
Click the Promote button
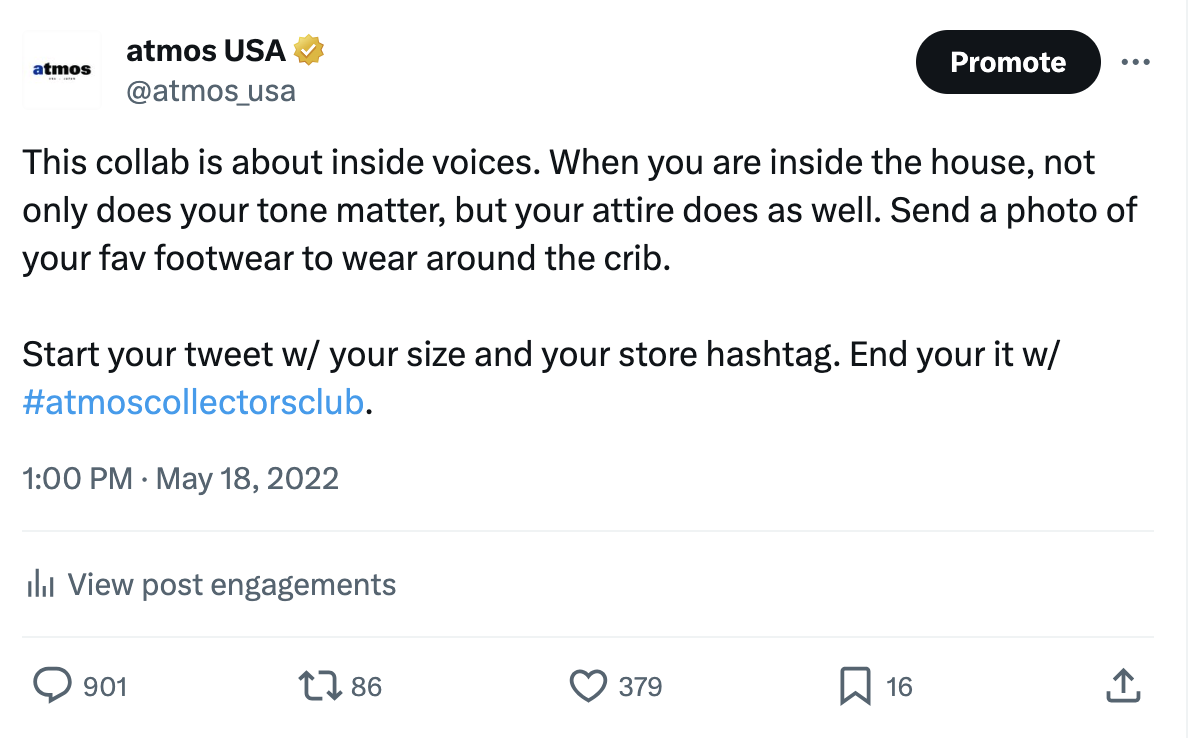click(1007, 62)
